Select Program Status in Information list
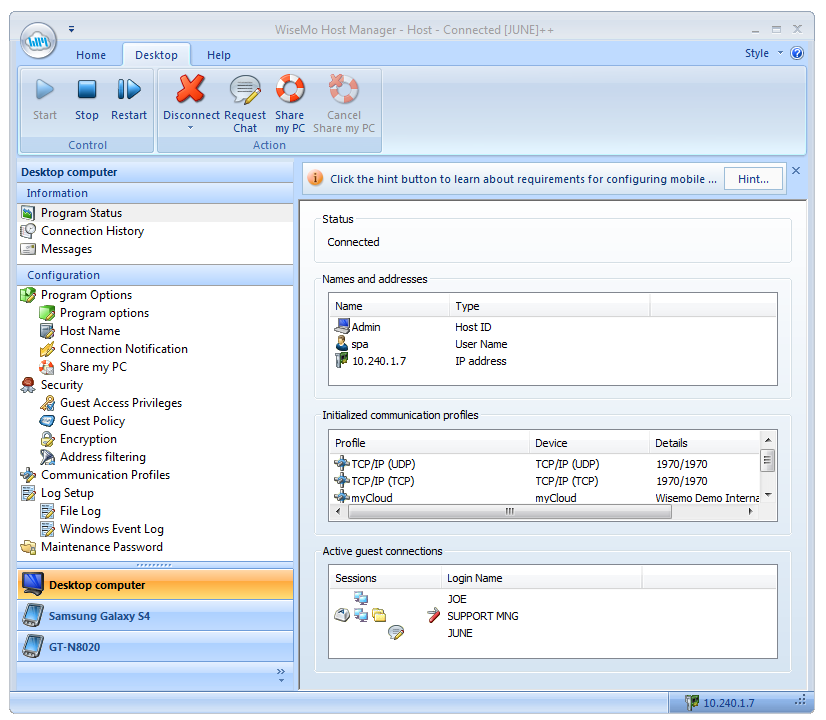 pyautogui.click(x=155, y=213)
